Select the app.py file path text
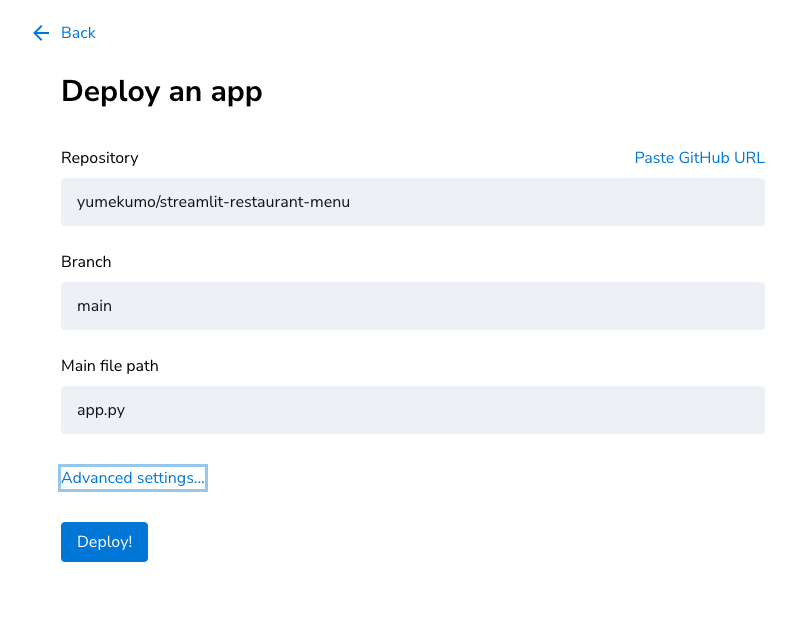This screenshot has width=809, height=626. [x=100, y=410]
